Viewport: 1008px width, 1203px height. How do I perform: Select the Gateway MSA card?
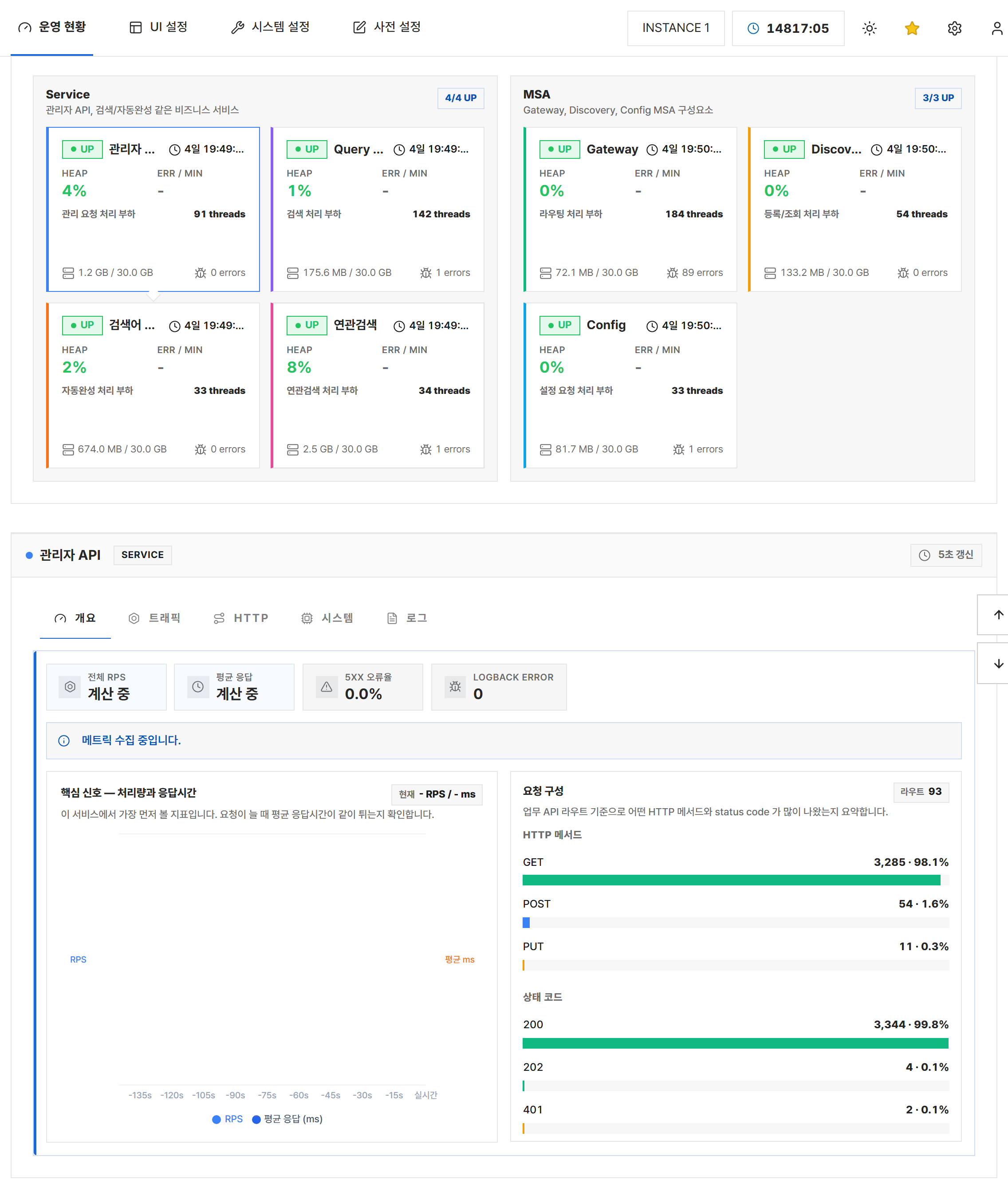click(x=630, y=209)
